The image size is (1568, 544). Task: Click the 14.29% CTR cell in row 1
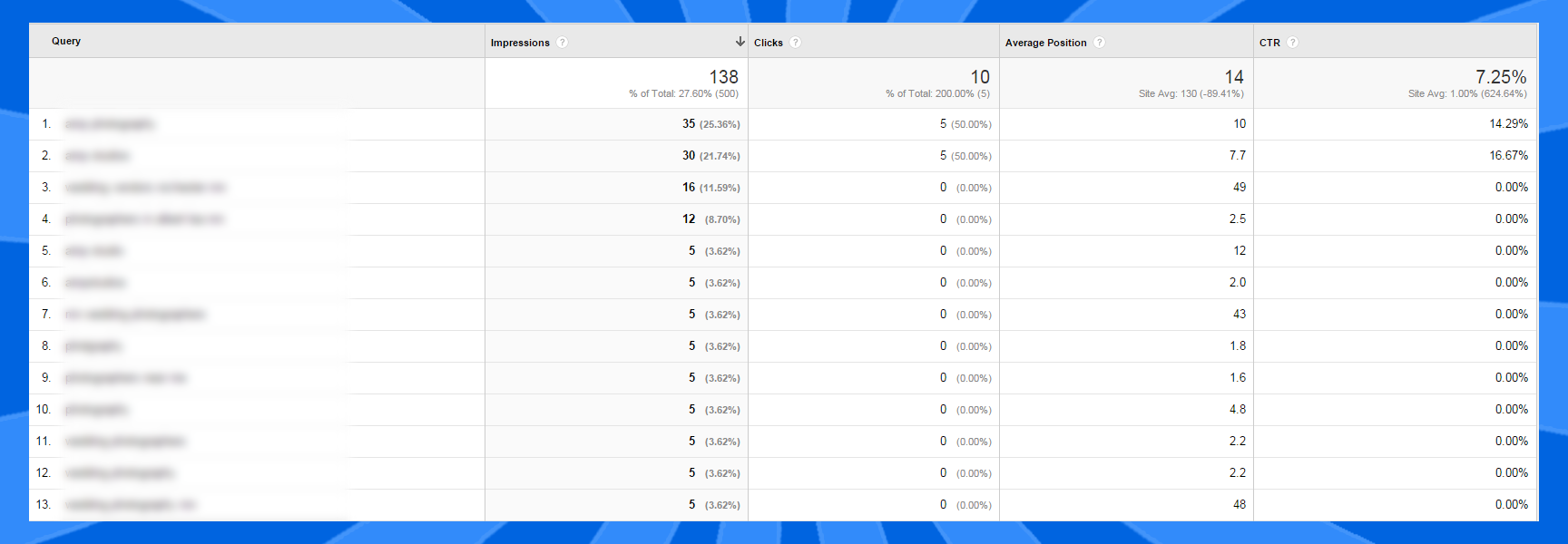(1508, 124)
